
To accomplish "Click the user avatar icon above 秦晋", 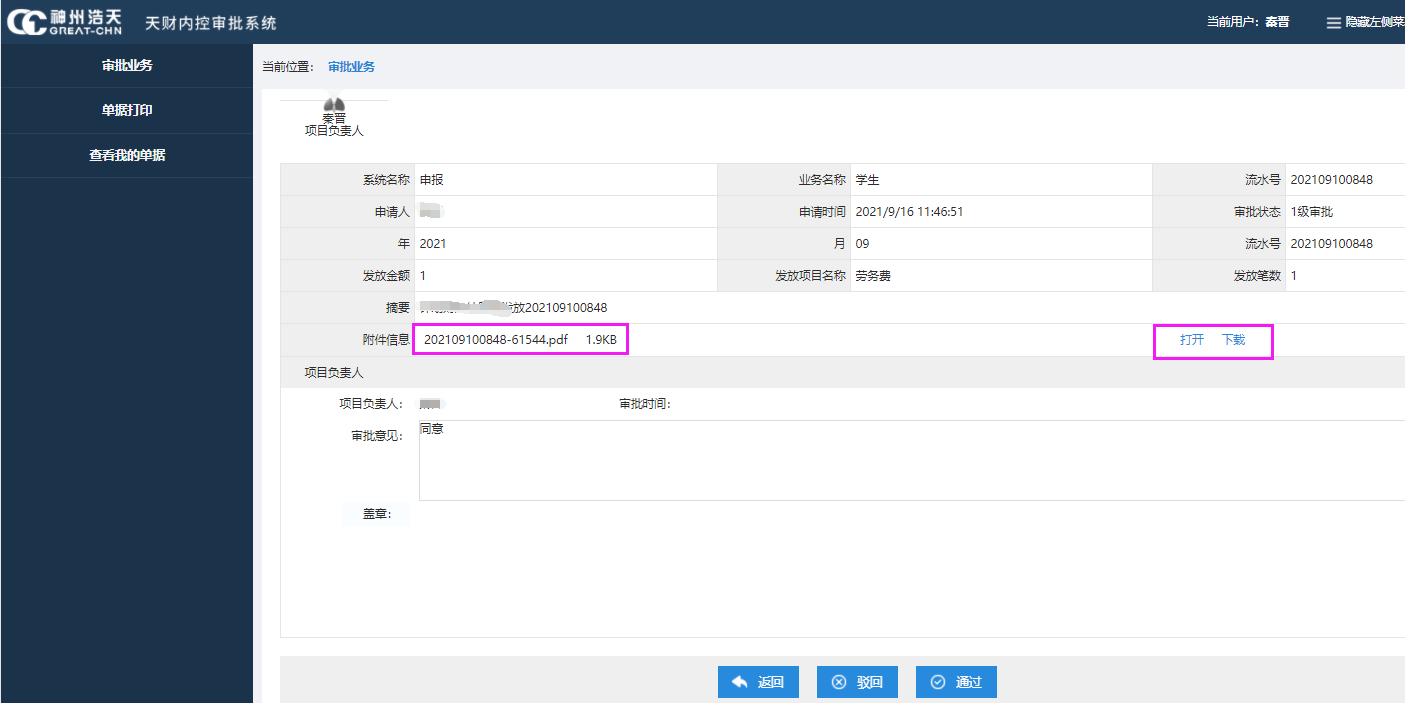I will (334, 105).
